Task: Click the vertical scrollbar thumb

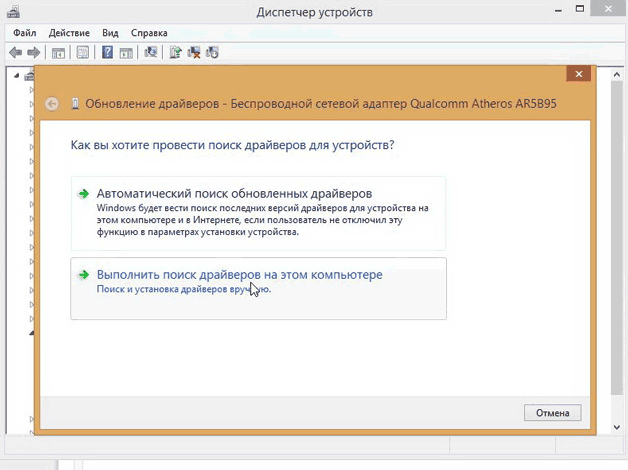Action: tap(617, 238)
